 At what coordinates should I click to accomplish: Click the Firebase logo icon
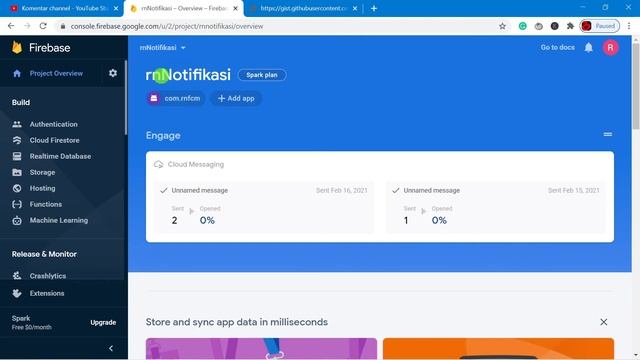pos(17,47)
